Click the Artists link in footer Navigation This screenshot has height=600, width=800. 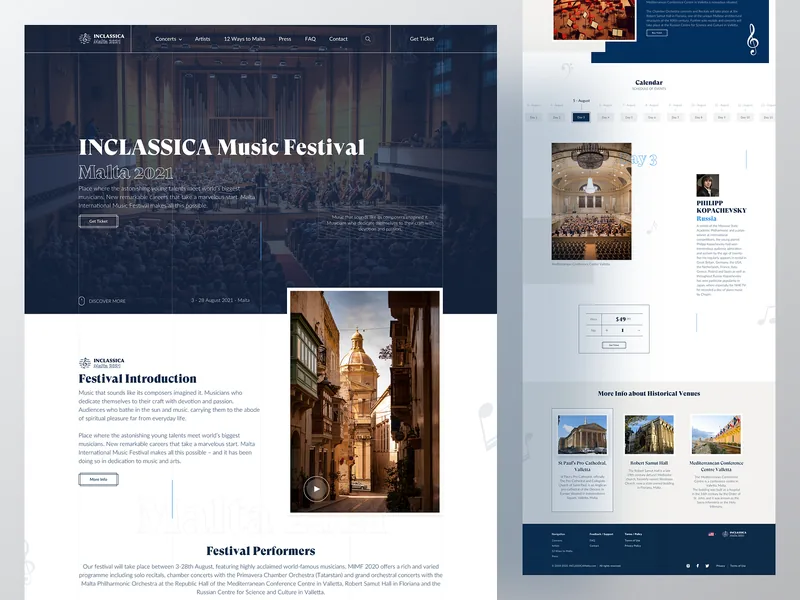coord(555,546)
